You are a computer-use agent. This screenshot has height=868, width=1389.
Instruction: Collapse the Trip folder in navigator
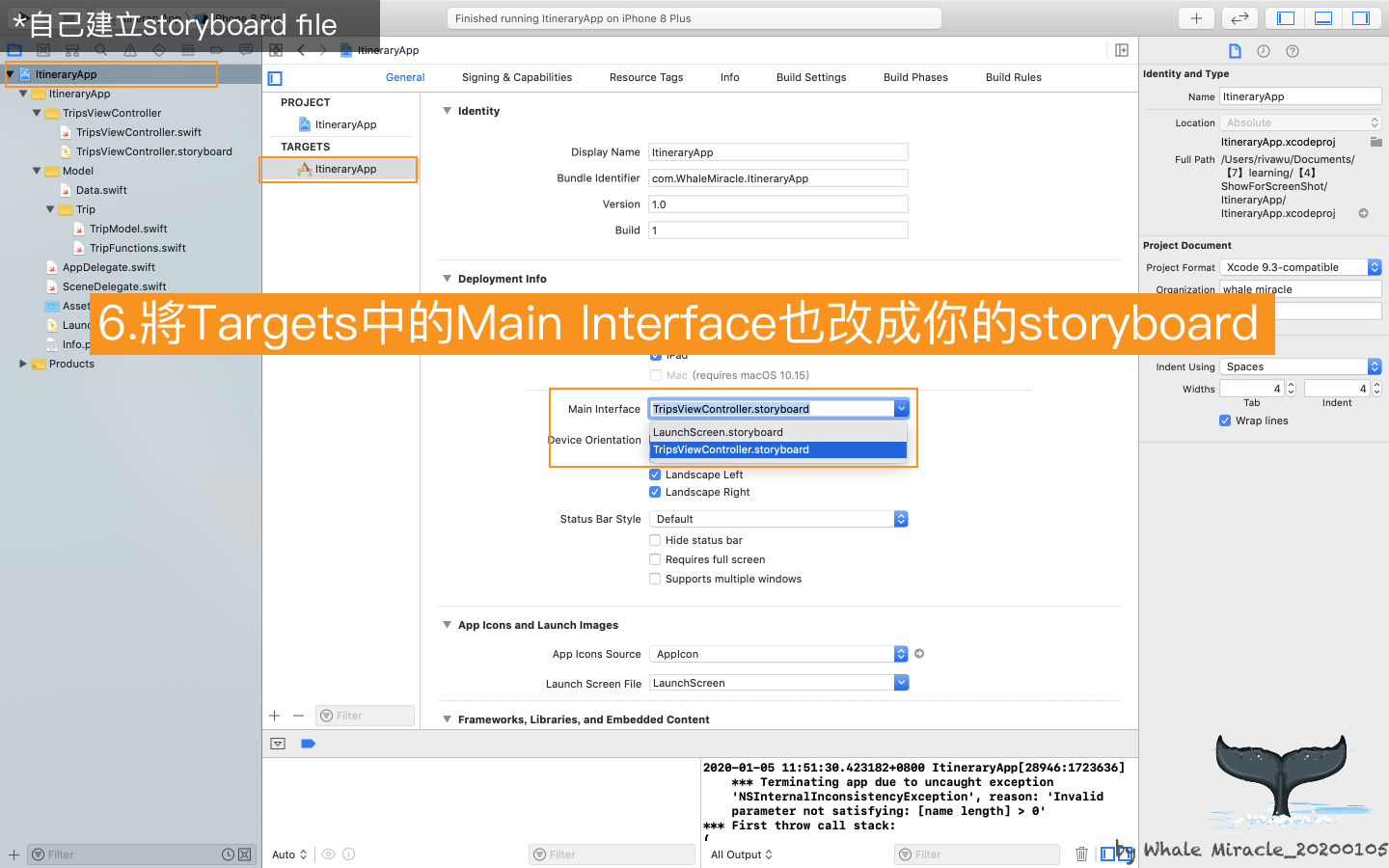[x=50, y=209]
